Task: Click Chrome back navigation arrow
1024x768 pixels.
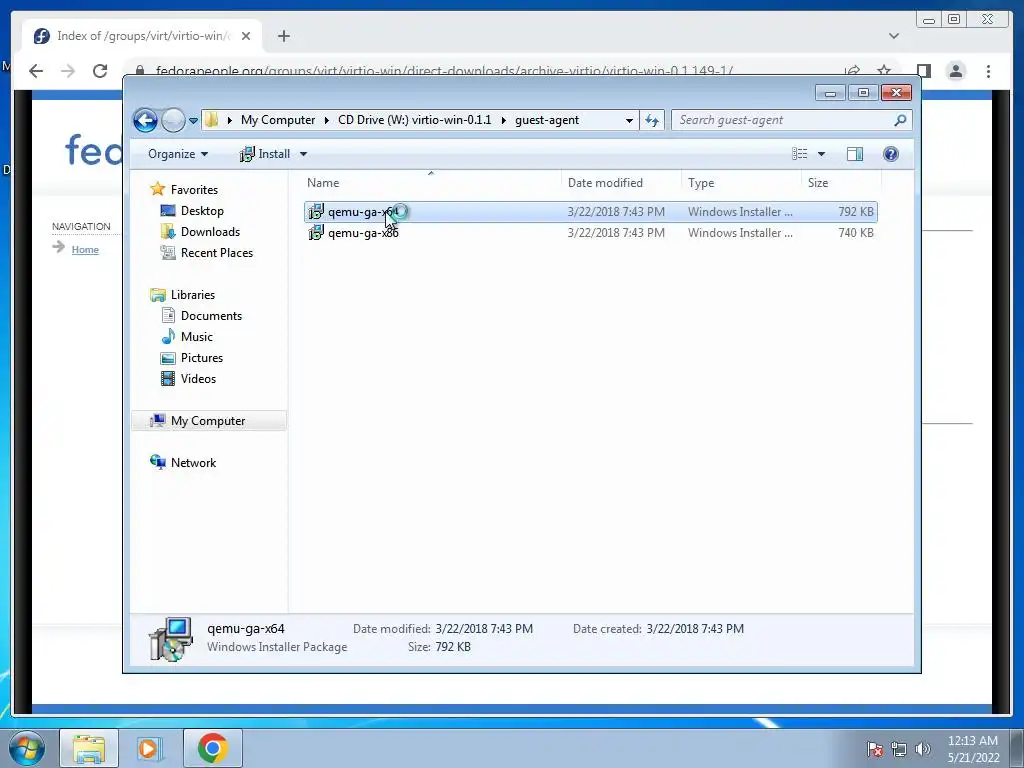Action: [x=36, y=71]
